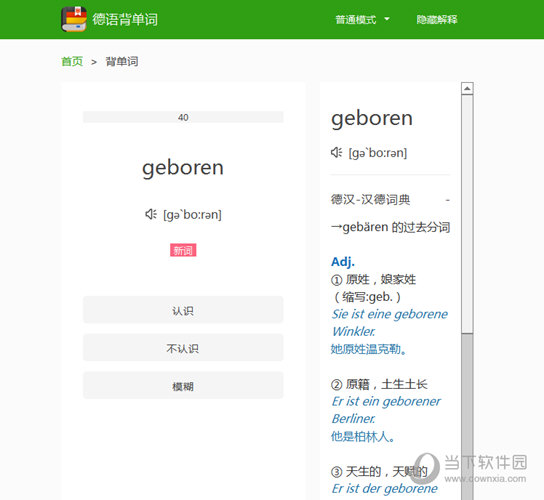
Task: Click the translation 他是柏林人
Action: click(363, 436)
